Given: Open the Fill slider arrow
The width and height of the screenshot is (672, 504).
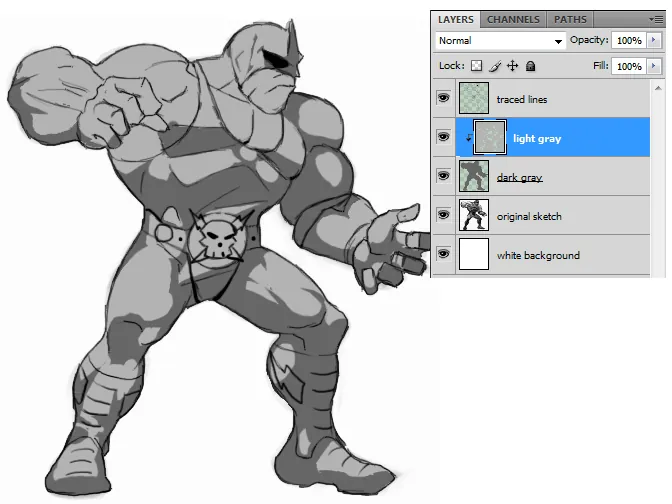Looking at the screenshot, I should [654, 66].
